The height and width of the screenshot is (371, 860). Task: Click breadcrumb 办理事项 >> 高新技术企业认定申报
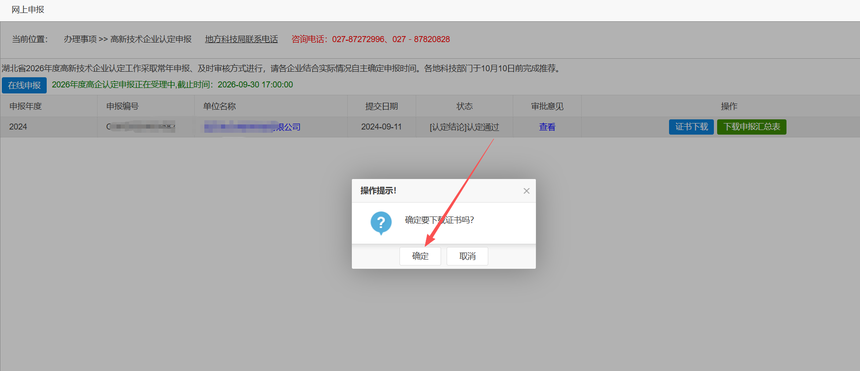point(127,39)
